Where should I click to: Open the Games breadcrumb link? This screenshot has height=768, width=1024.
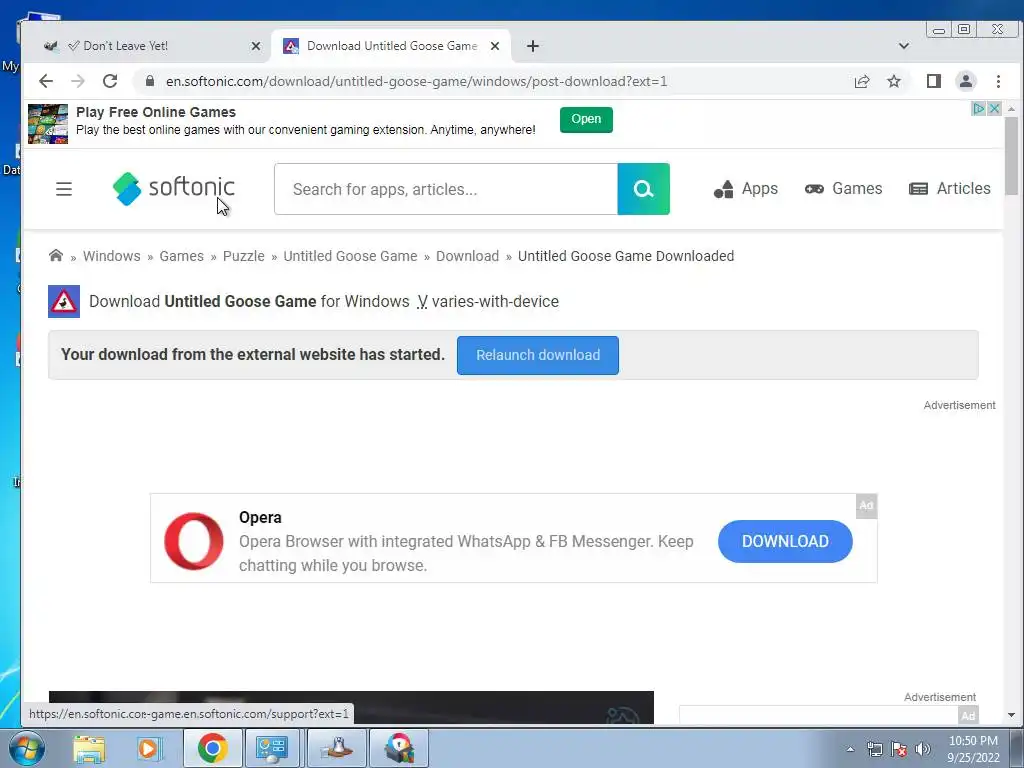[x=182, y=256]
